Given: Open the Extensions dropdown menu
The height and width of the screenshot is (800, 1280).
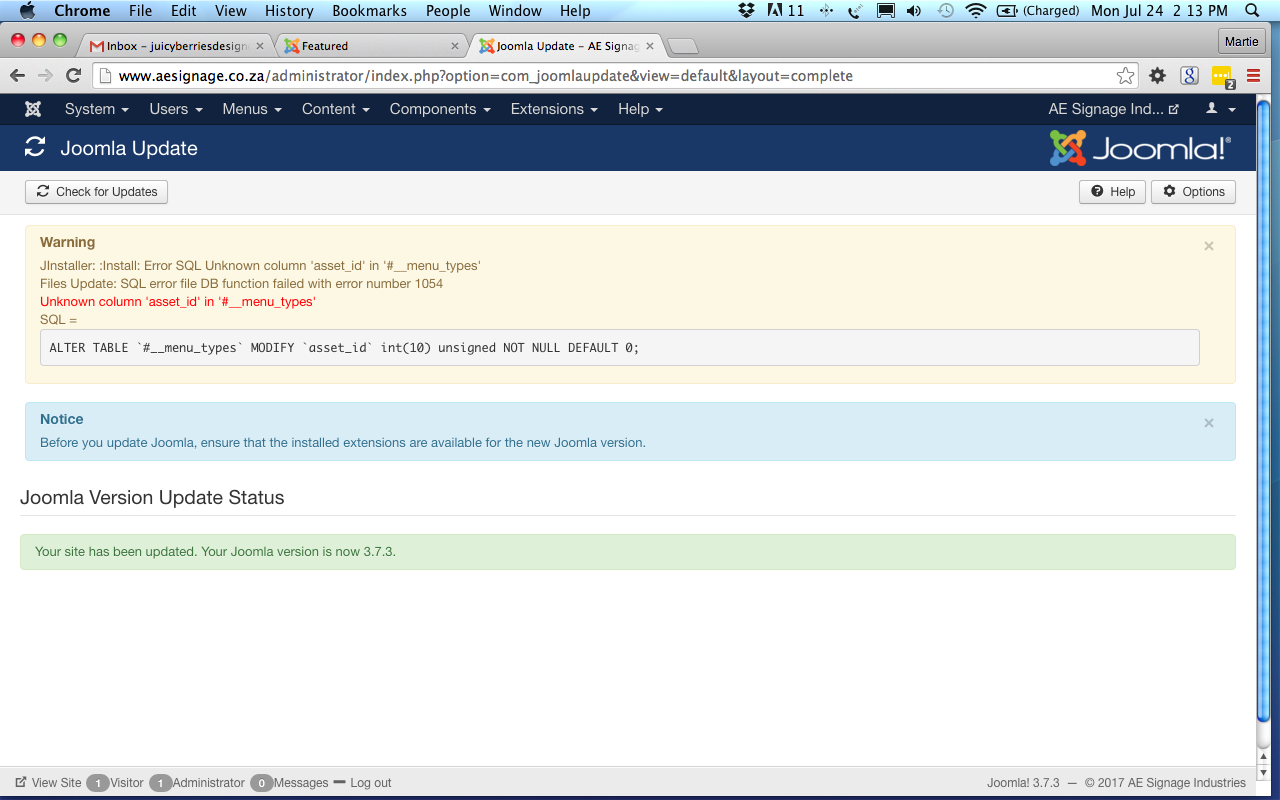Looking at the screenshot, I should pos(554,109).
